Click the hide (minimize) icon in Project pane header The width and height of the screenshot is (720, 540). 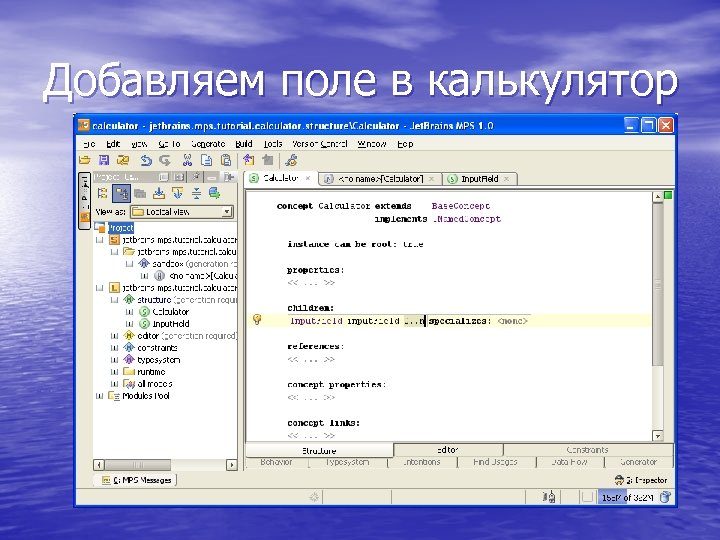[212, 177]
